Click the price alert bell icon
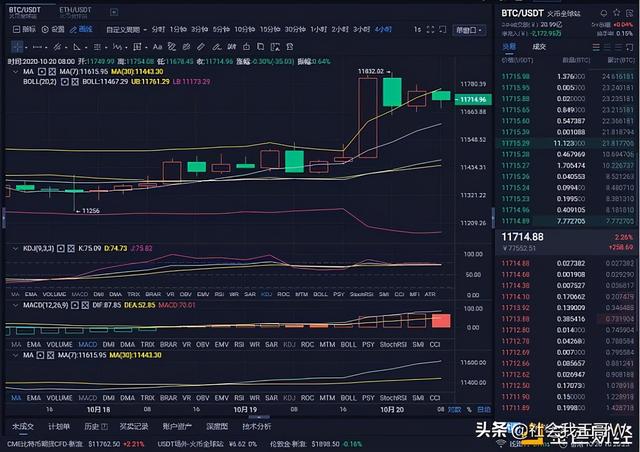The height and width of the screenshot is (452, 640). click(604, 13)
